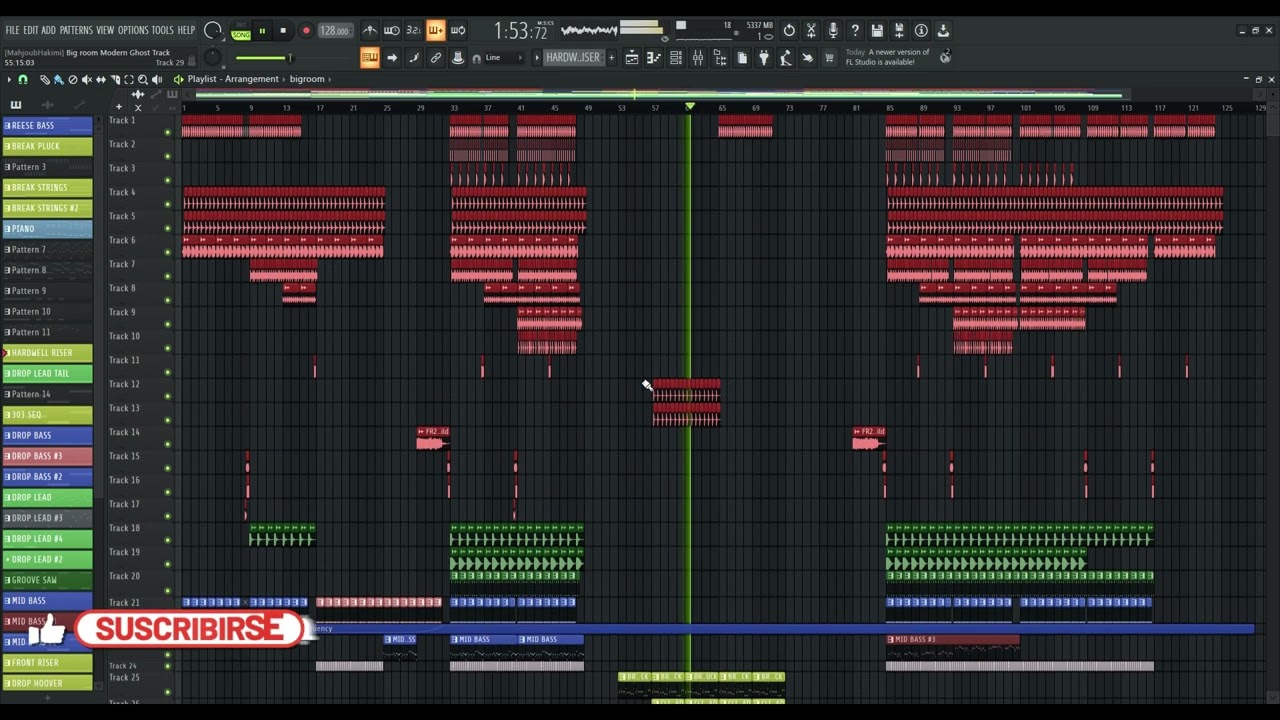
Task: Toggle the overdub recording button
Action: pos(436,31)
